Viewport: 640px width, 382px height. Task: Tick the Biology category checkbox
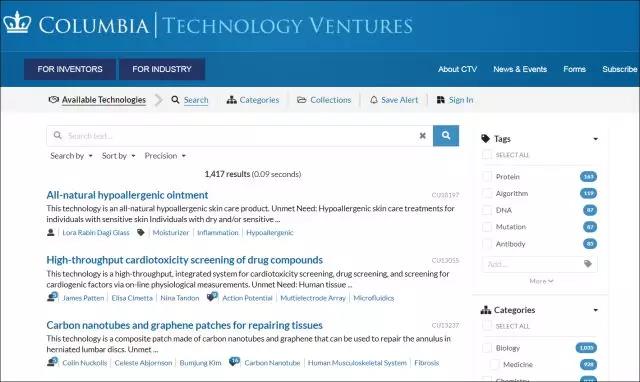(x=487, y=348)
